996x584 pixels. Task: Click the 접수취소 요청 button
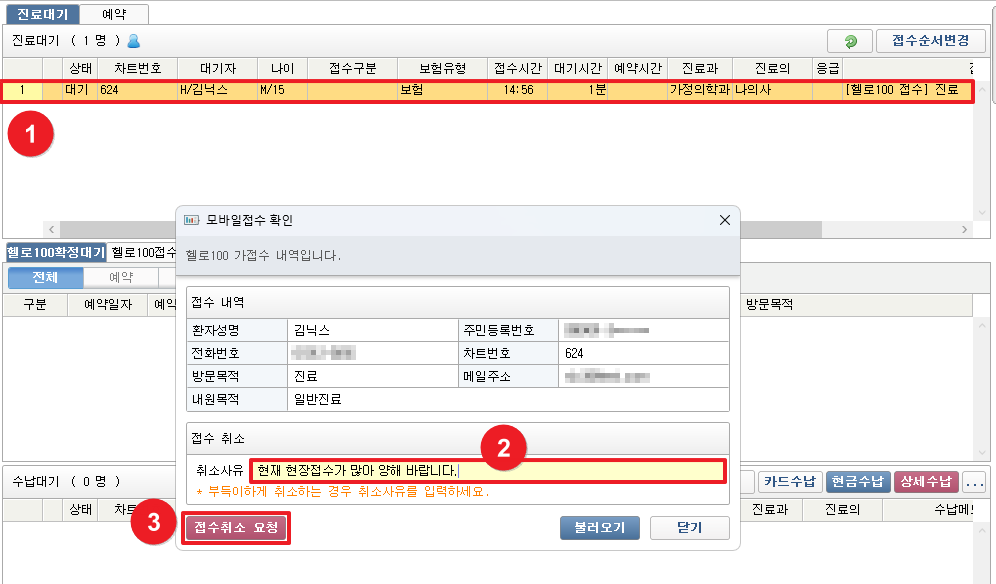pos(237,527)
